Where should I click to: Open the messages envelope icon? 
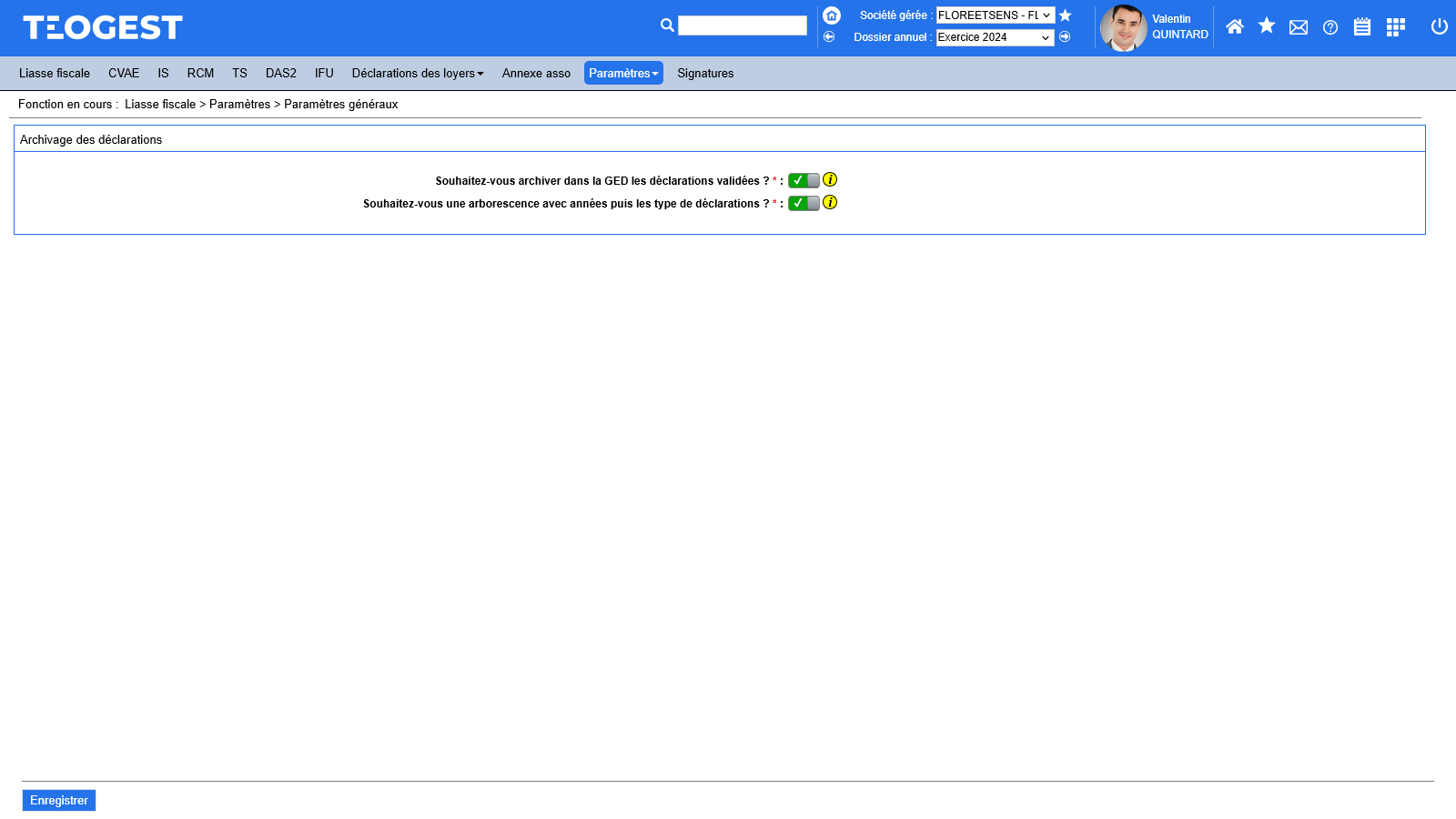1299,27
